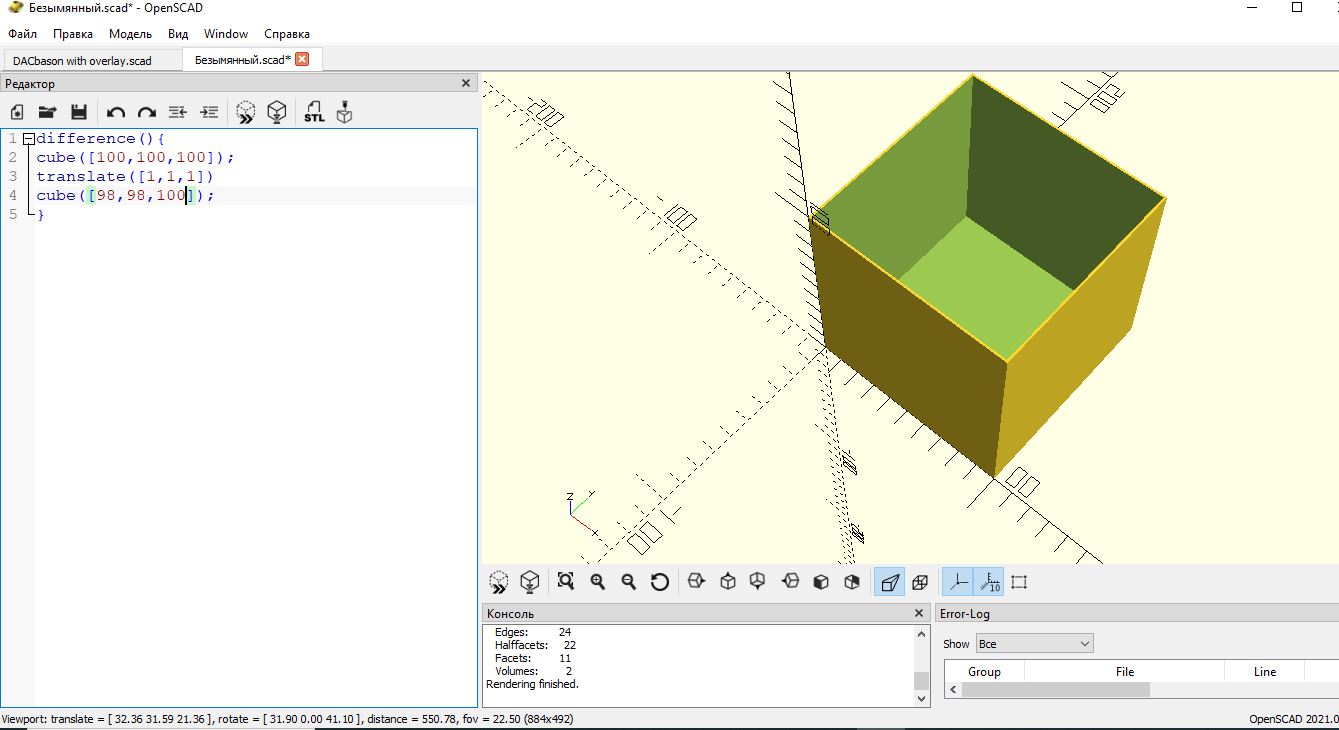Reset the 3D view
This screenshot has height=730, width=1339.
point(660,581)
